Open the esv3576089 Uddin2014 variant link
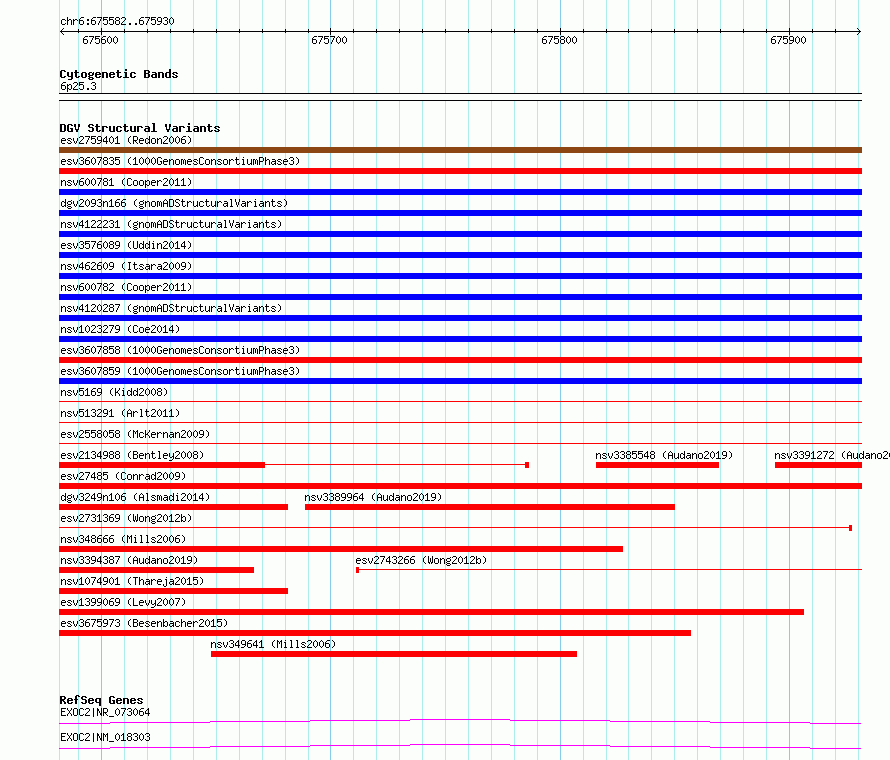The height and width of the screenshot is (760, 890). coord(126,245)
